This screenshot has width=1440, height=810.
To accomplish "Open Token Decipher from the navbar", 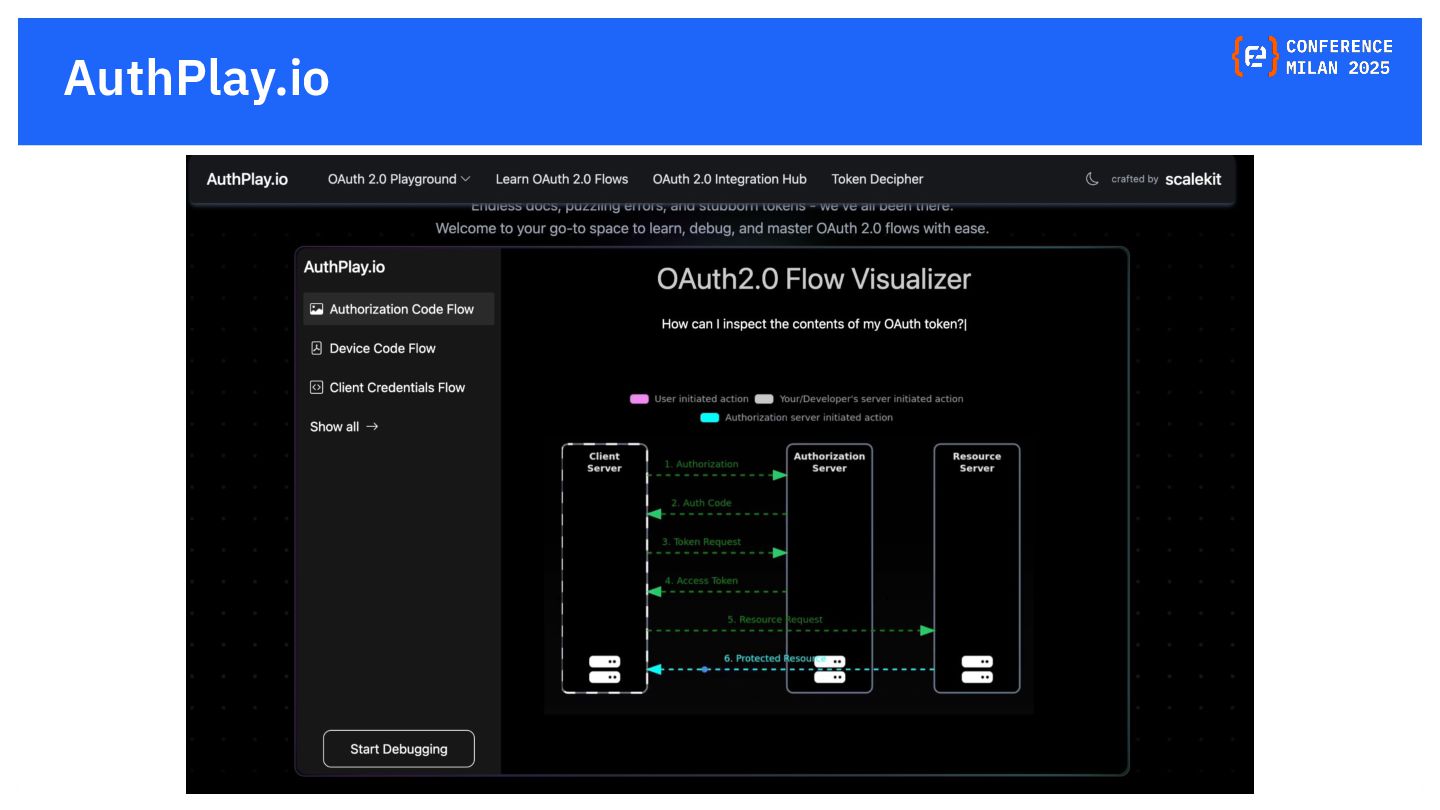I will pyautogui.click(x=877, y=179).
